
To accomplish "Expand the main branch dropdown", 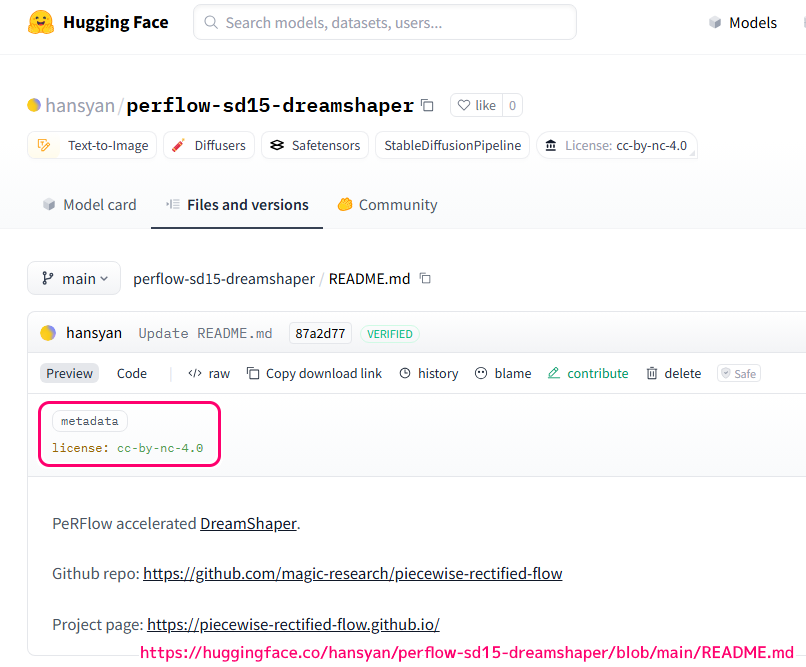I will [74, 279].
